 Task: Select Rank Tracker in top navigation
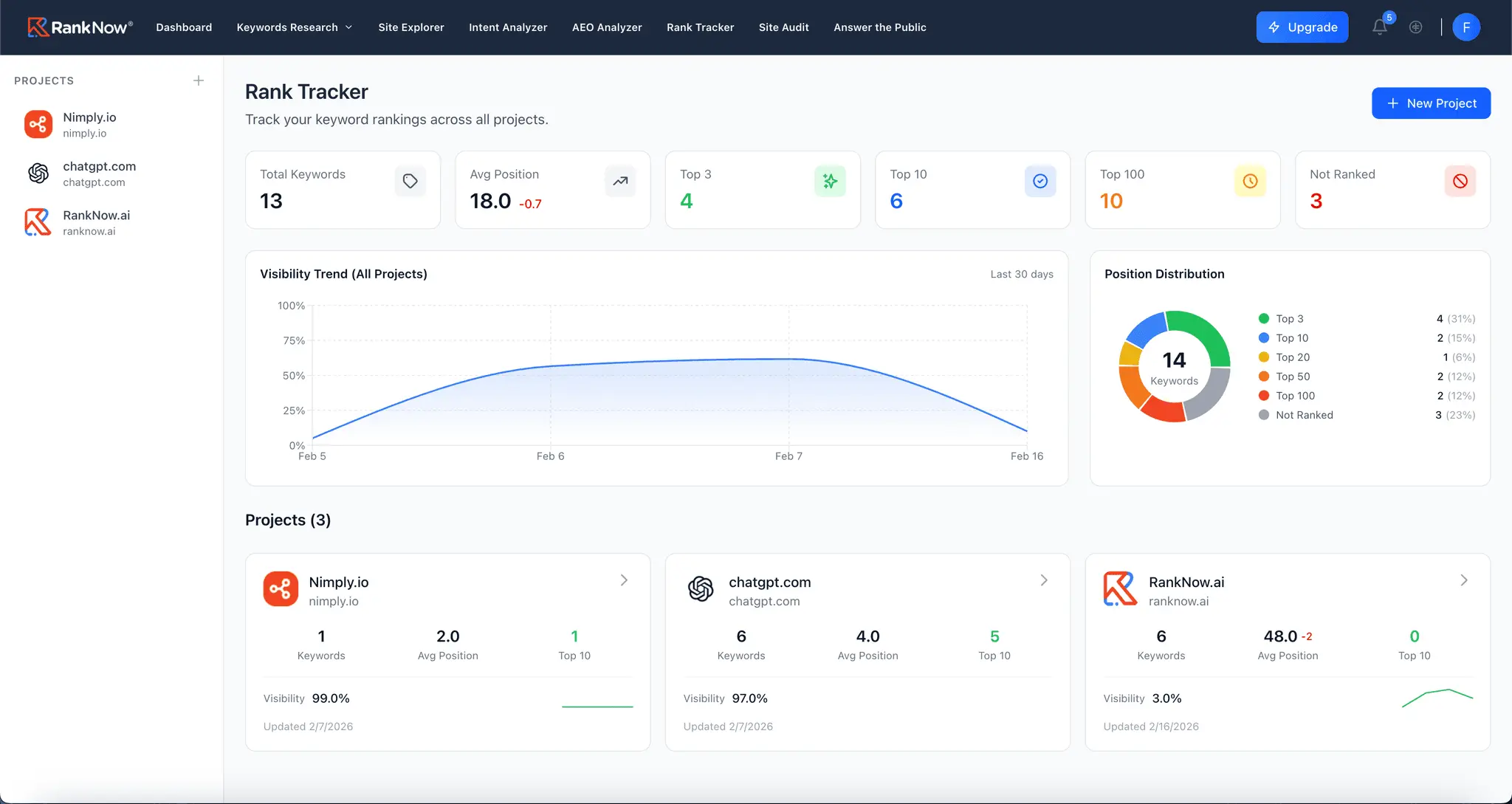coord(700,27)
